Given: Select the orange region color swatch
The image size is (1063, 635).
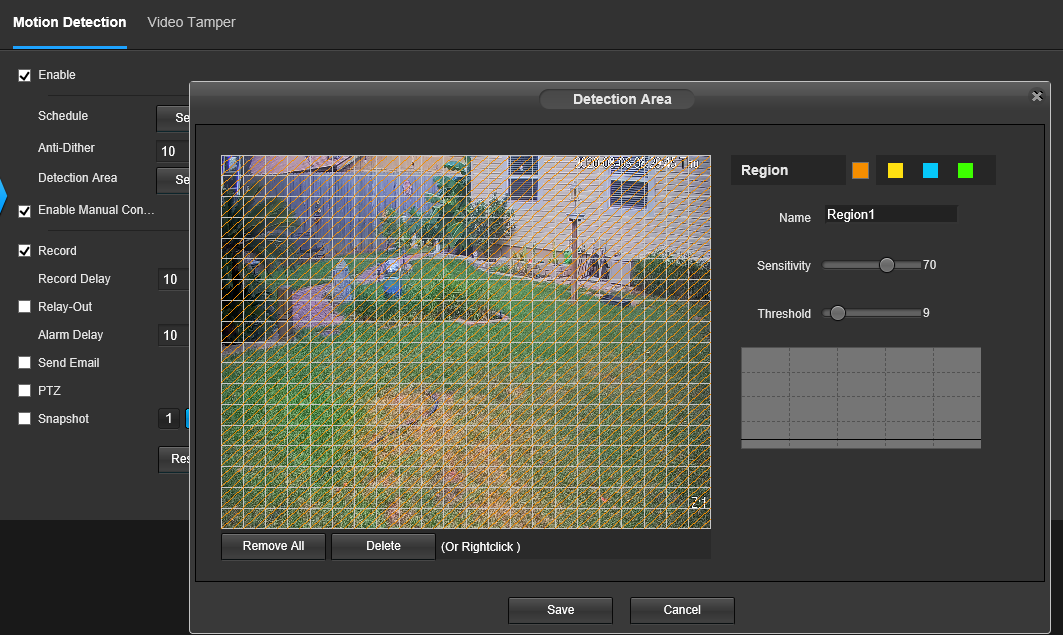Looking at the screenshot, I should tap(860, 170).
